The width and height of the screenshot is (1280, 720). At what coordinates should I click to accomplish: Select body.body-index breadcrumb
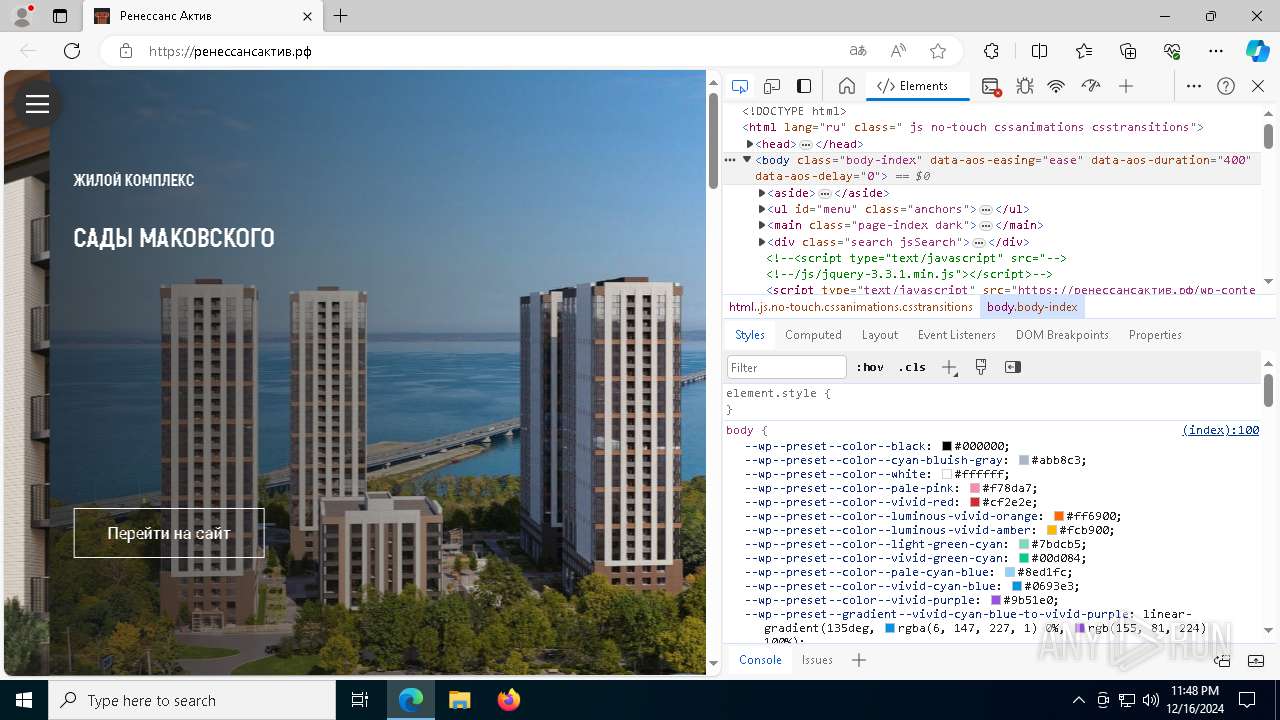click(1032, 307)
